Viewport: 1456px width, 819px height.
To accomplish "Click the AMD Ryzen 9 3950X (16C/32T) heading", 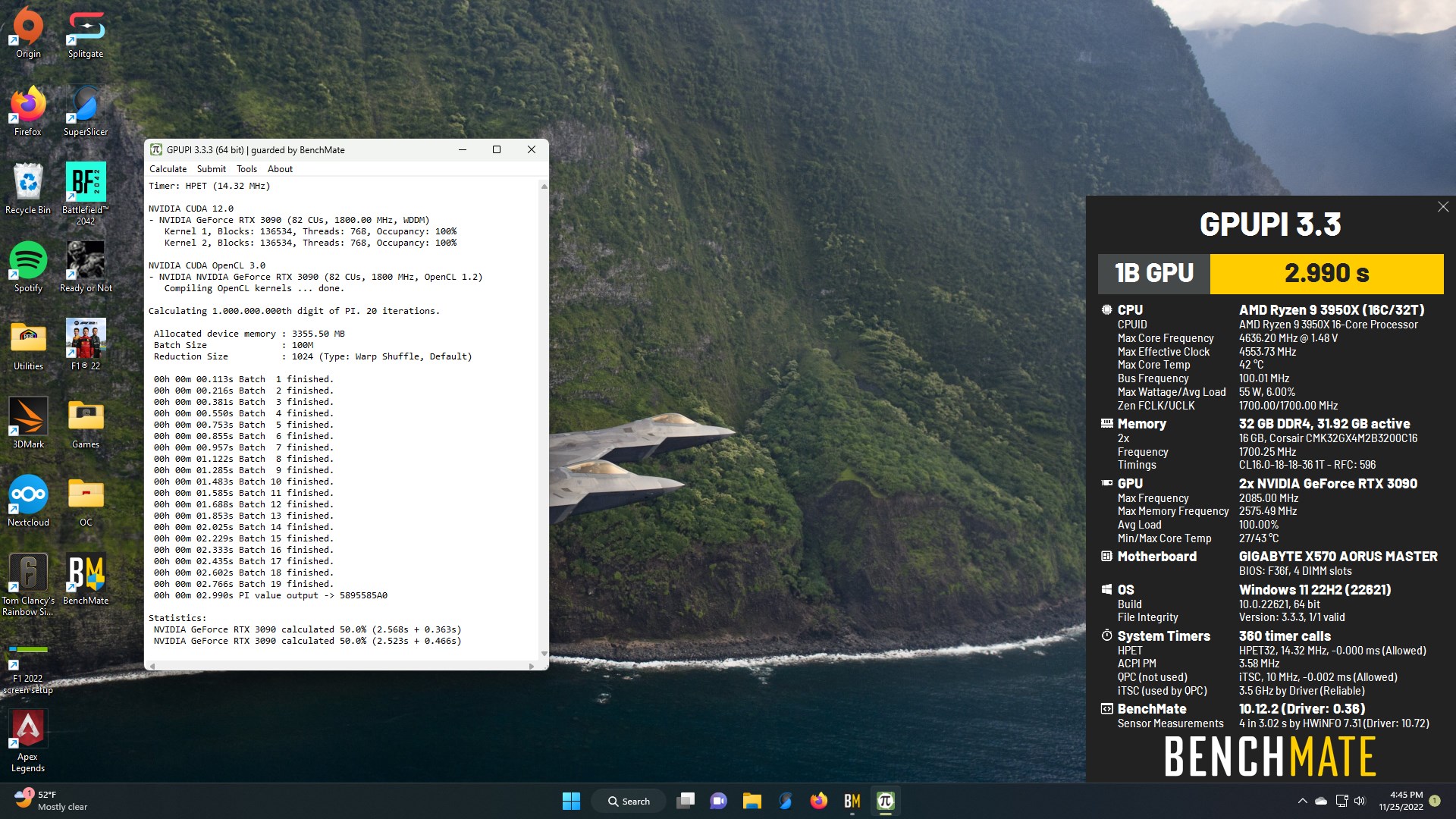I will [1332, 310].
